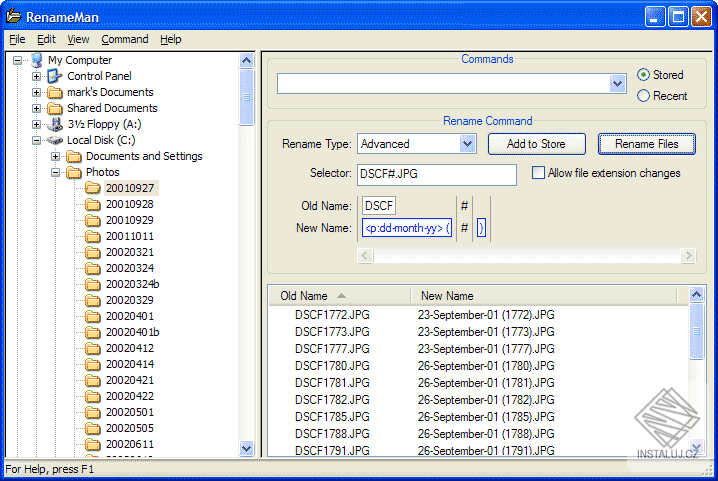Click the folder tree scrollbar down arrow
The height and width of the screenshot is (481, 718).
[x=246, y=448]
